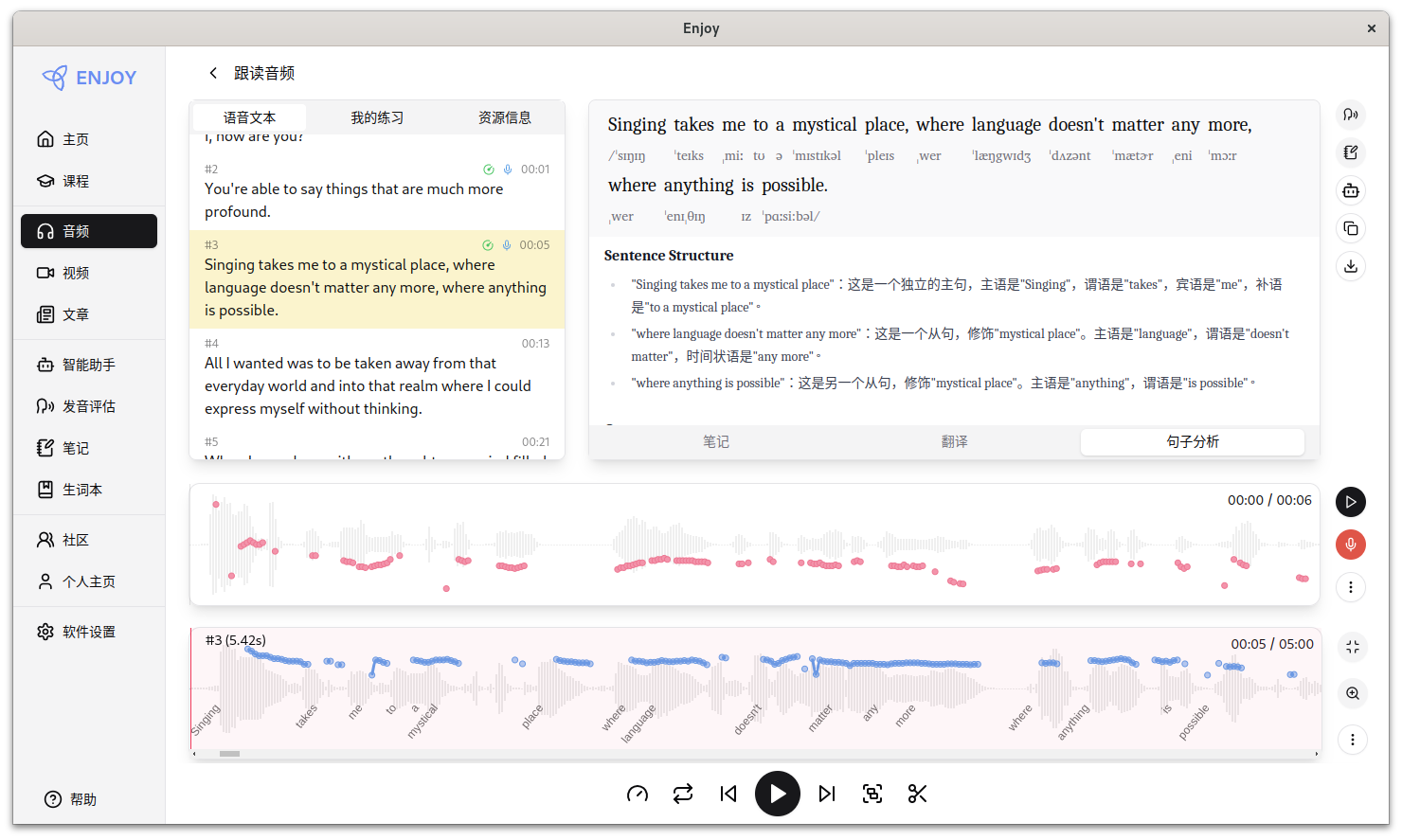
Task: Toggle loop repeat mode
Action: coord(683,794)
